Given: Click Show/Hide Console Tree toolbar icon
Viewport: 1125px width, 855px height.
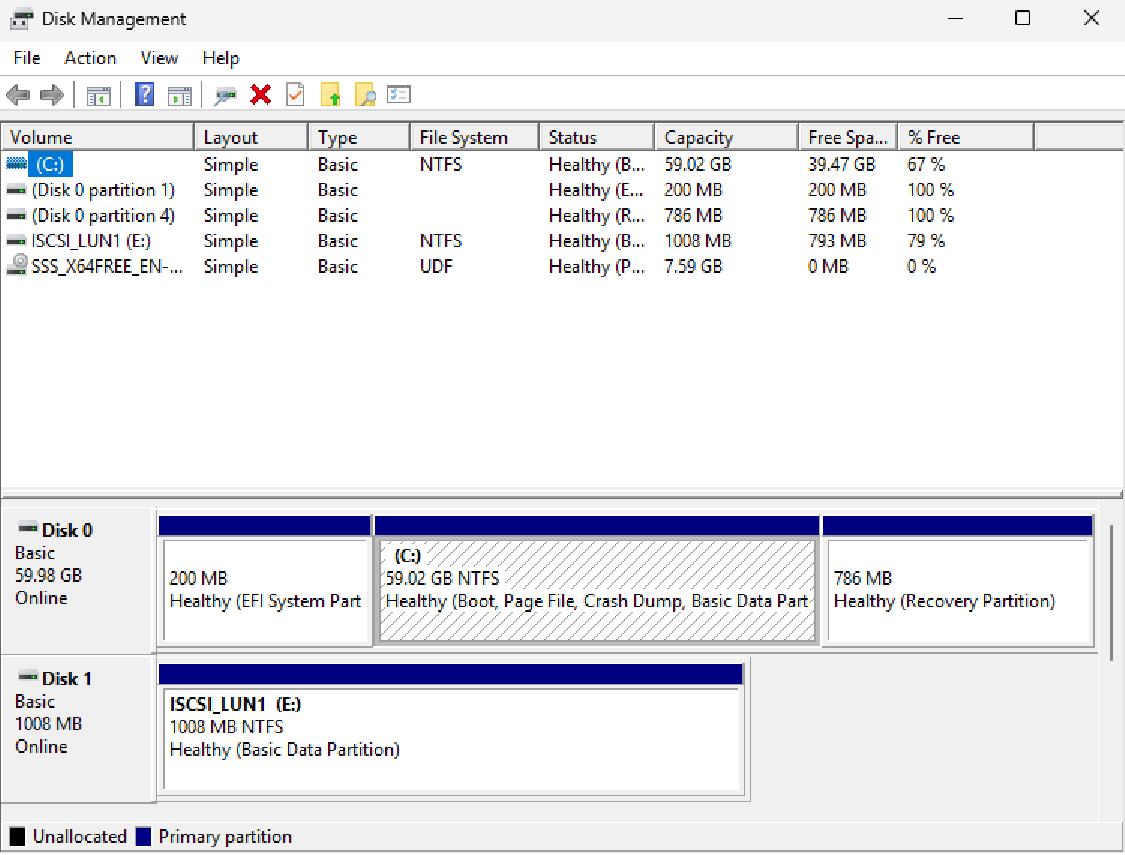Looking at the screenshot, I should coord(98,95).
